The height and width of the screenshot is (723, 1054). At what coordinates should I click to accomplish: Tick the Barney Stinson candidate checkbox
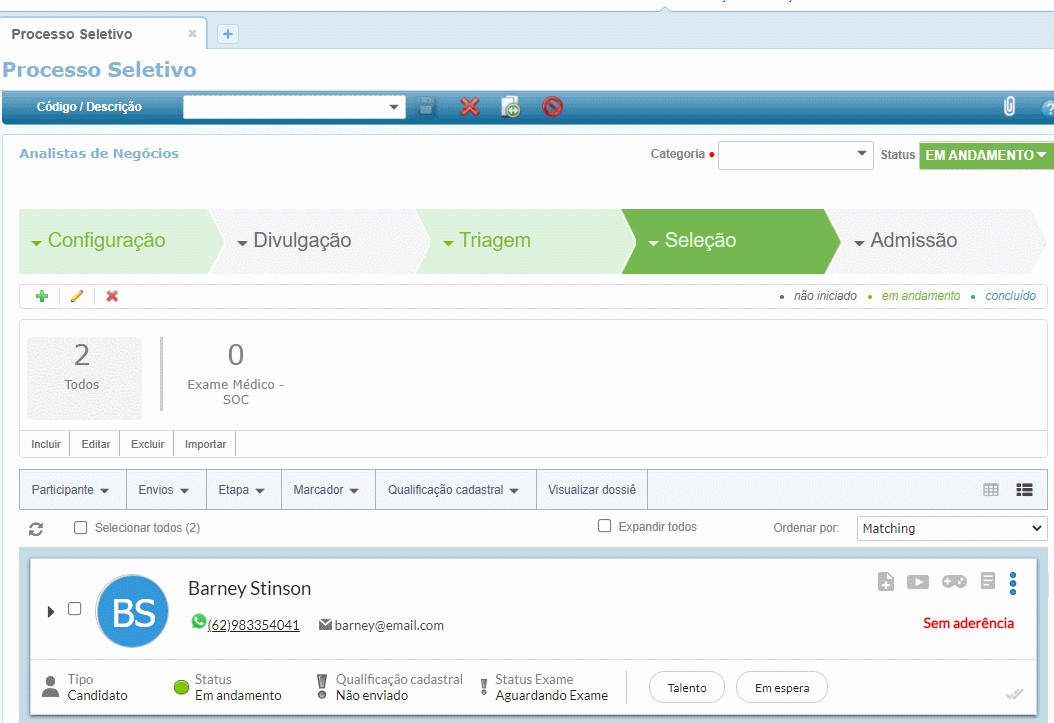74,609
